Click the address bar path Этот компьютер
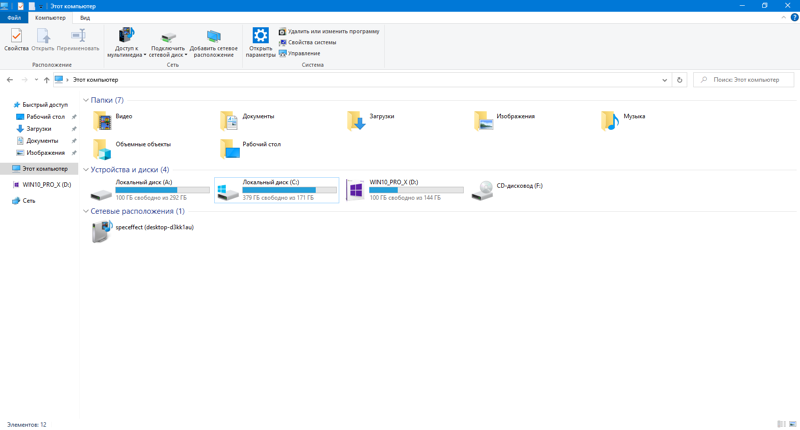Image resolution: width=800 pixels, height=430 pixels. tap(95, 80)
